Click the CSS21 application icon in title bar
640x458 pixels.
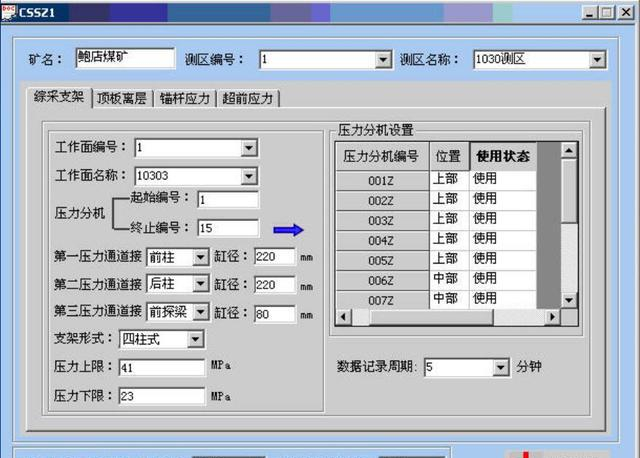tap(8, 12)
